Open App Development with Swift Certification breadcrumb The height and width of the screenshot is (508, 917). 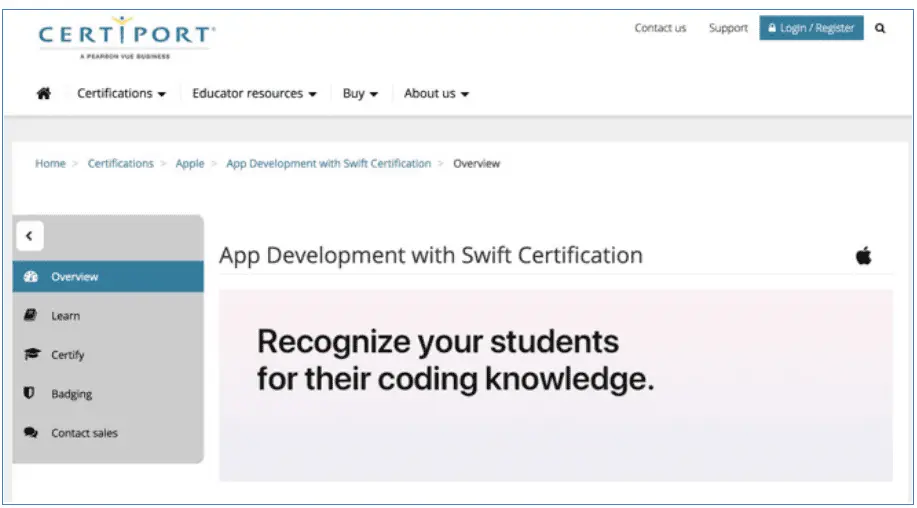(329, 164)
